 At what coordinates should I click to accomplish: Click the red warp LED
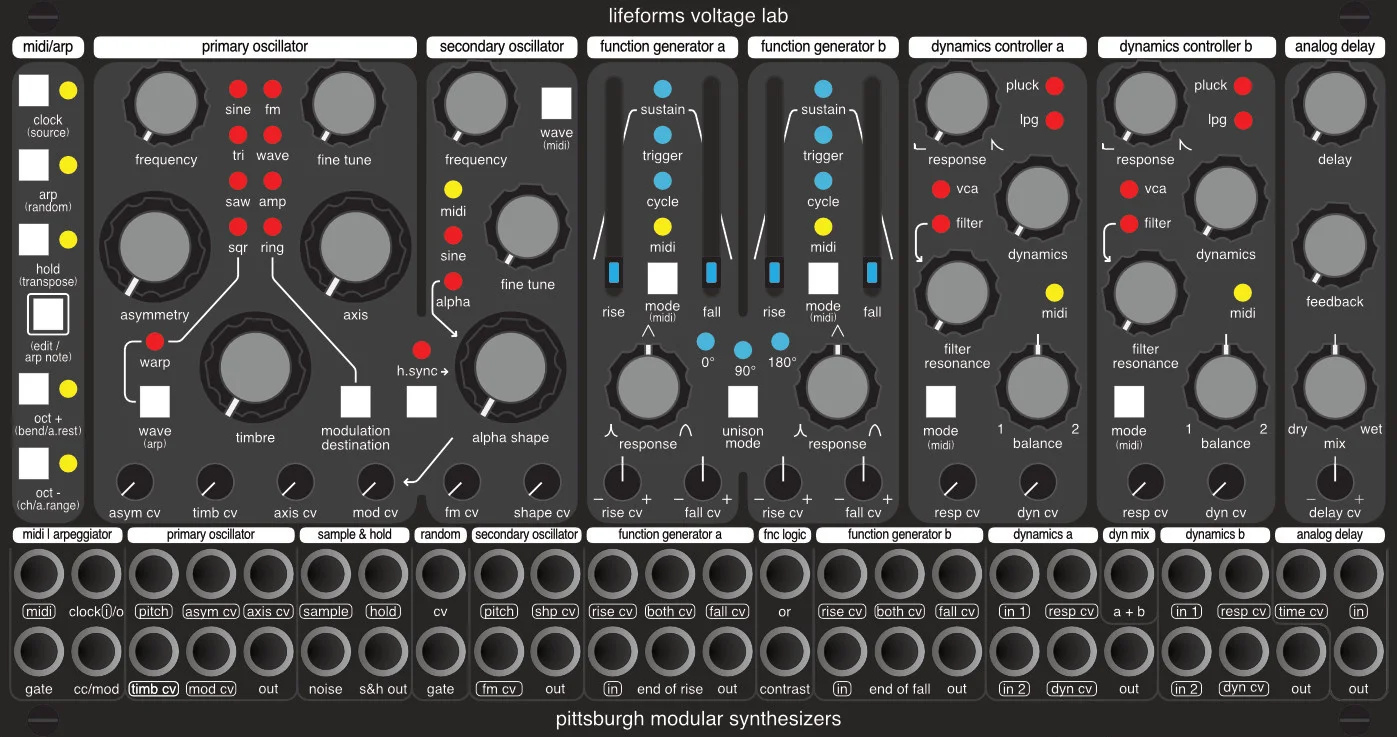(154, 340)
